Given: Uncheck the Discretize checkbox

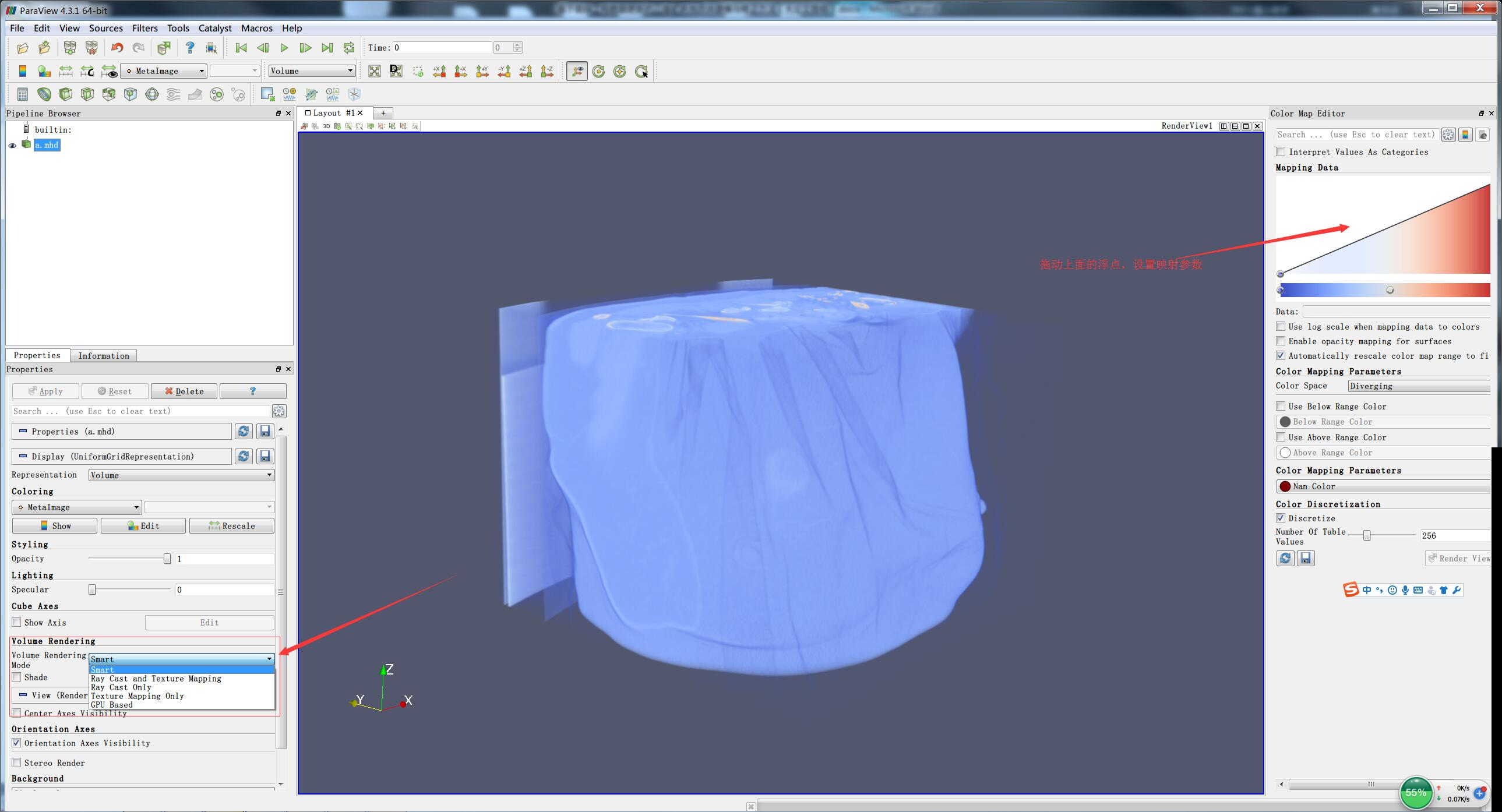Looking at the screenshot, I should (x=1281, y=518).
